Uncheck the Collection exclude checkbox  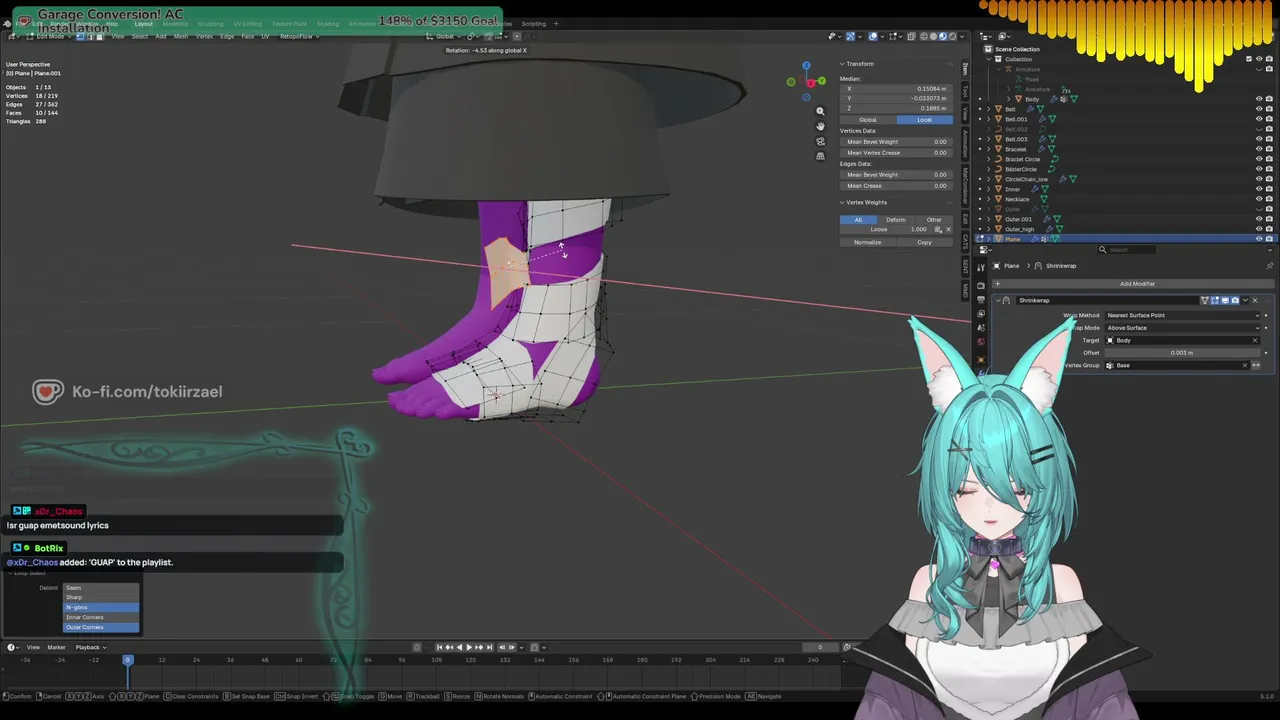click(1248, 59)
